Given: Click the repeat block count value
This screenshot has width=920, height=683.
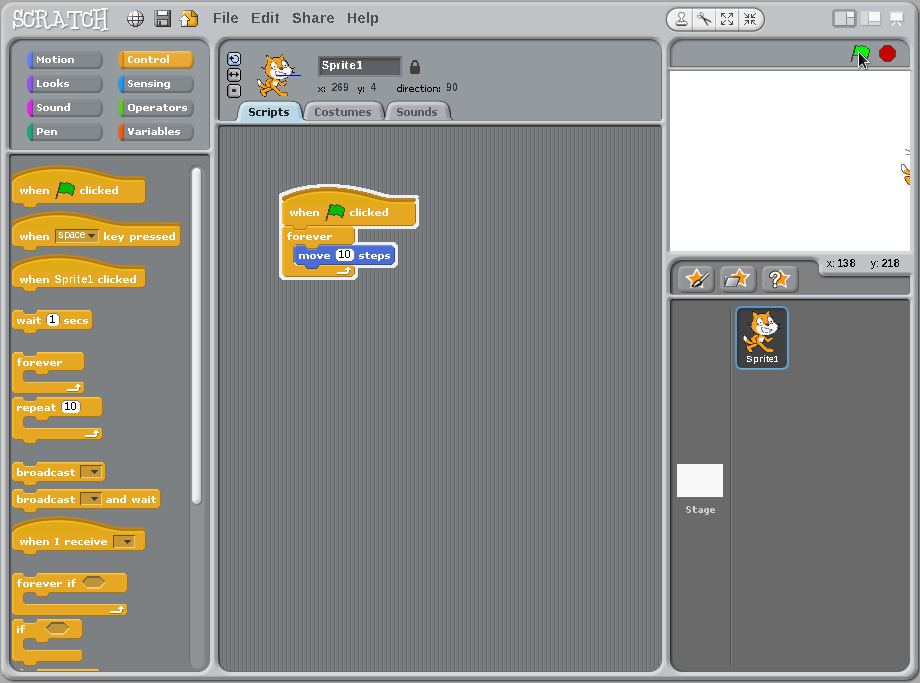Looking at the screenshot, I should click(x=70, y=407).
